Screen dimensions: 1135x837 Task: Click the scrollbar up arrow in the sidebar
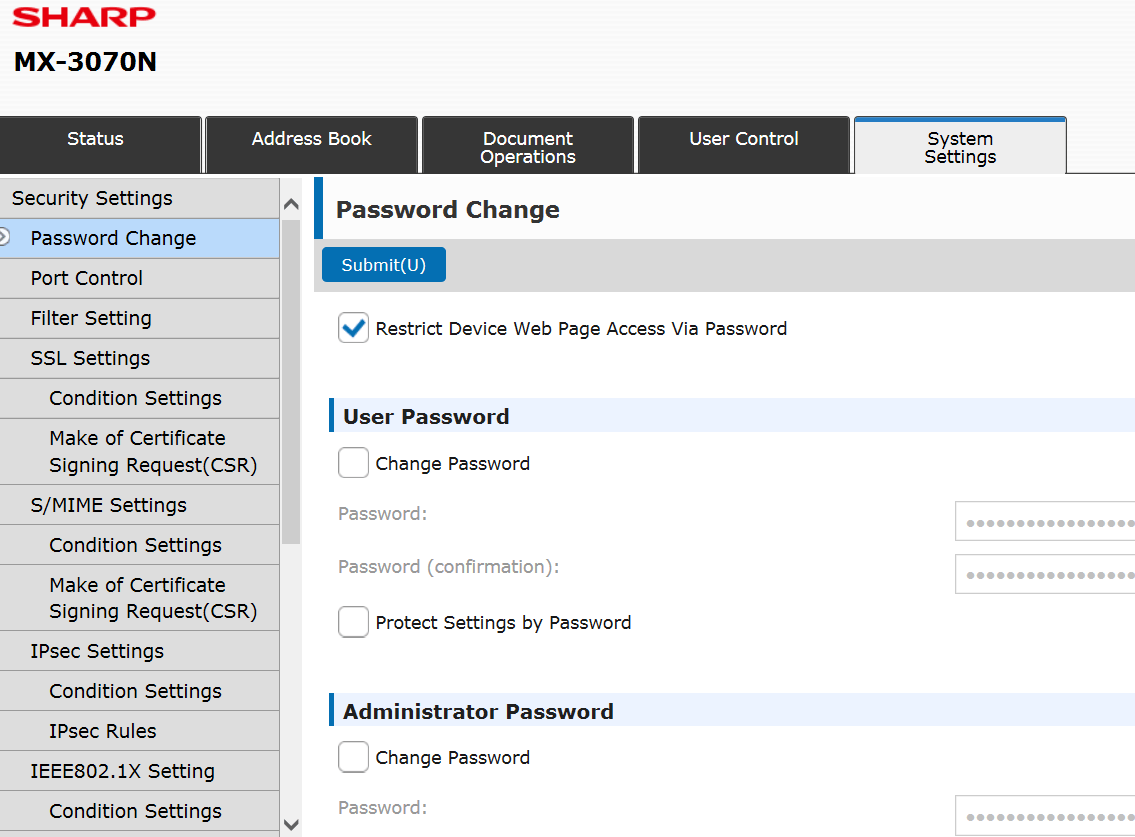coord(290,203)
